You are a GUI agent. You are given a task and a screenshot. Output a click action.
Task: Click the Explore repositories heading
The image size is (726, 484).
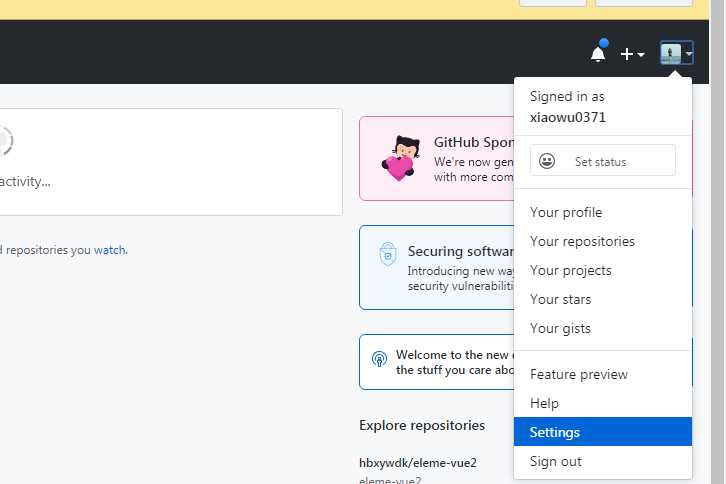(422, 425)
